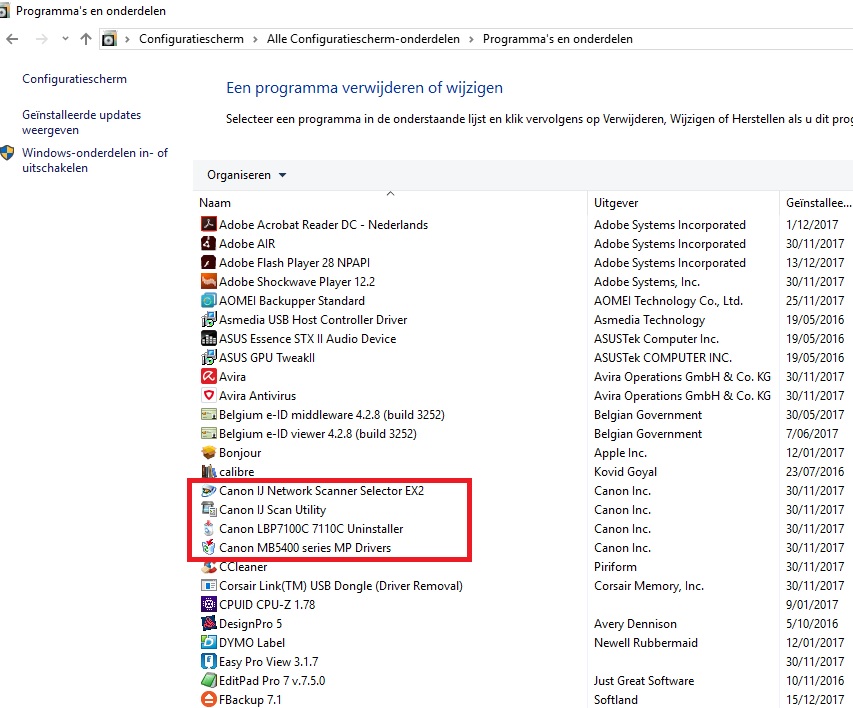Expand the chevron before Configuratiescherm breadcrumb
This screenshot has width=853, height=708.
tap(127, 39)
